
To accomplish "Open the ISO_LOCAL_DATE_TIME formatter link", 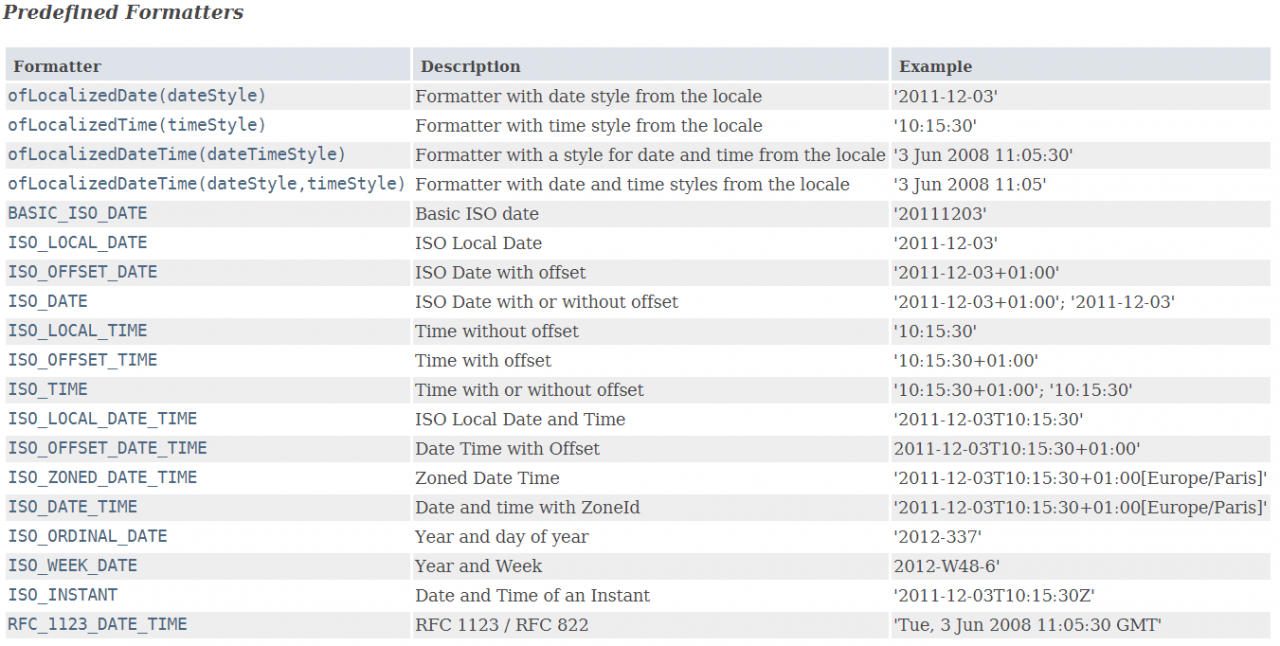I will tap(102, 419).
